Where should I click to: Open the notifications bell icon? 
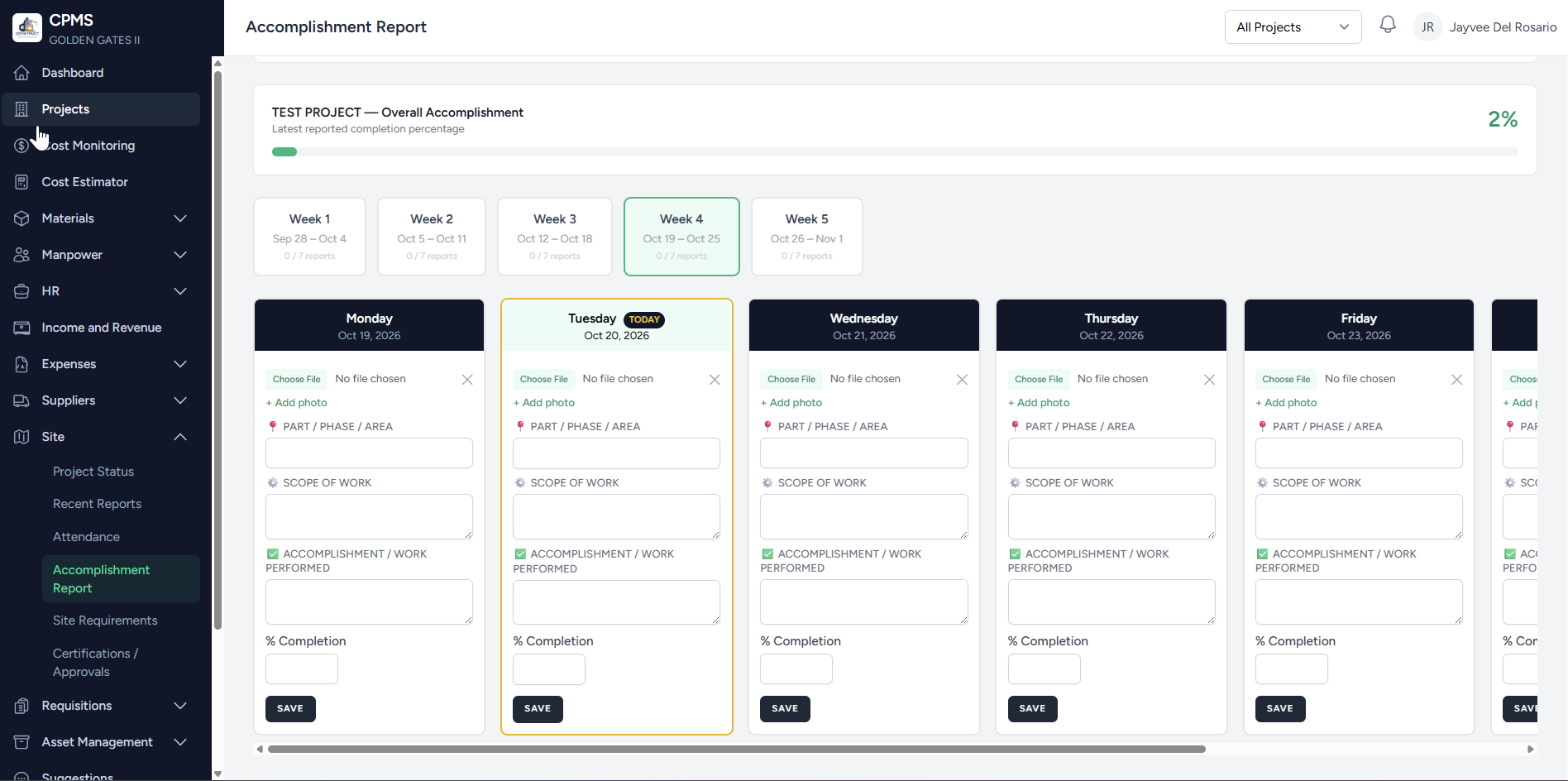(x=1388, y=26)
